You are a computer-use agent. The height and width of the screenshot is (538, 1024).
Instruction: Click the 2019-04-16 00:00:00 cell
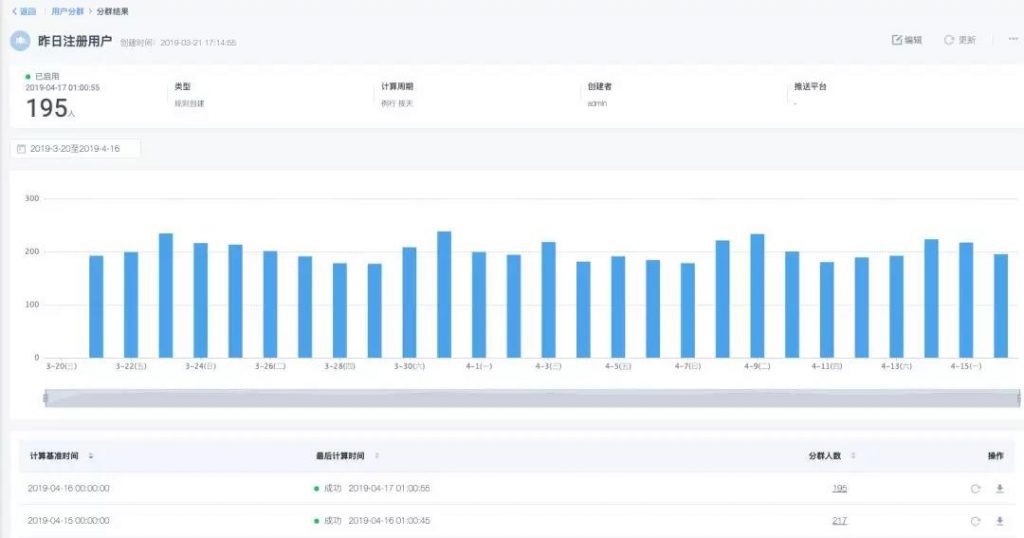(69, 488)
